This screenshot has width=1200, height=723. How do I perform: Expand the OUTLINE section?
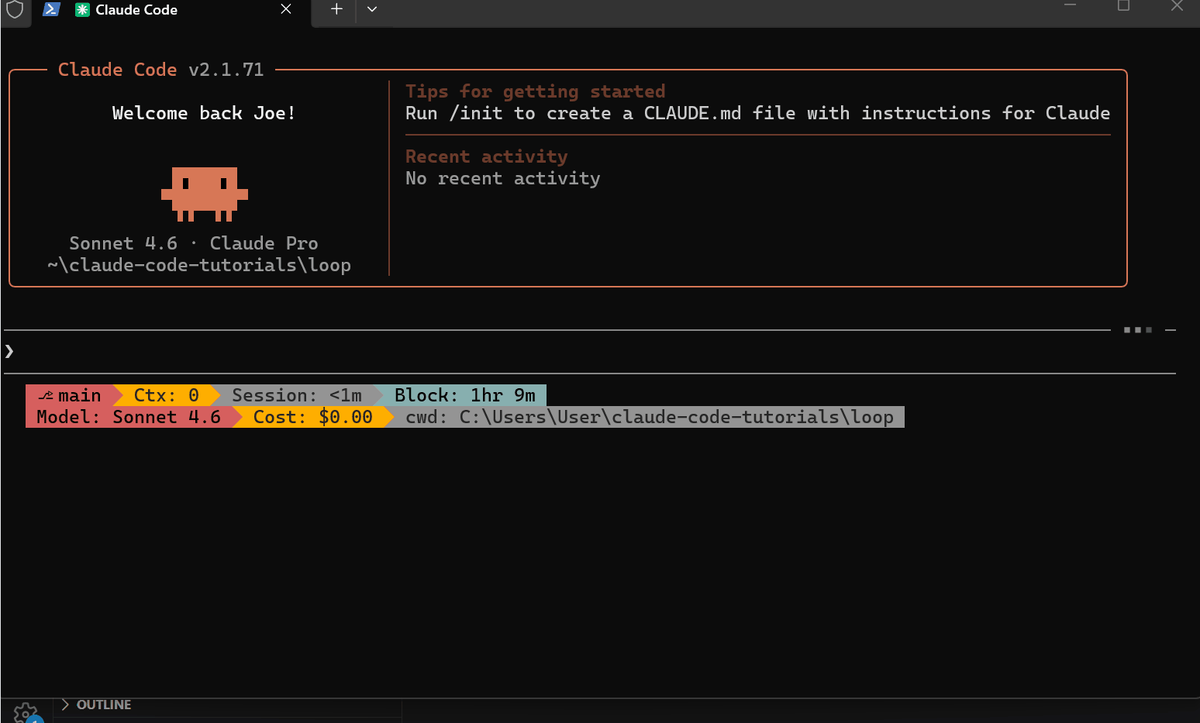(96, 705)
